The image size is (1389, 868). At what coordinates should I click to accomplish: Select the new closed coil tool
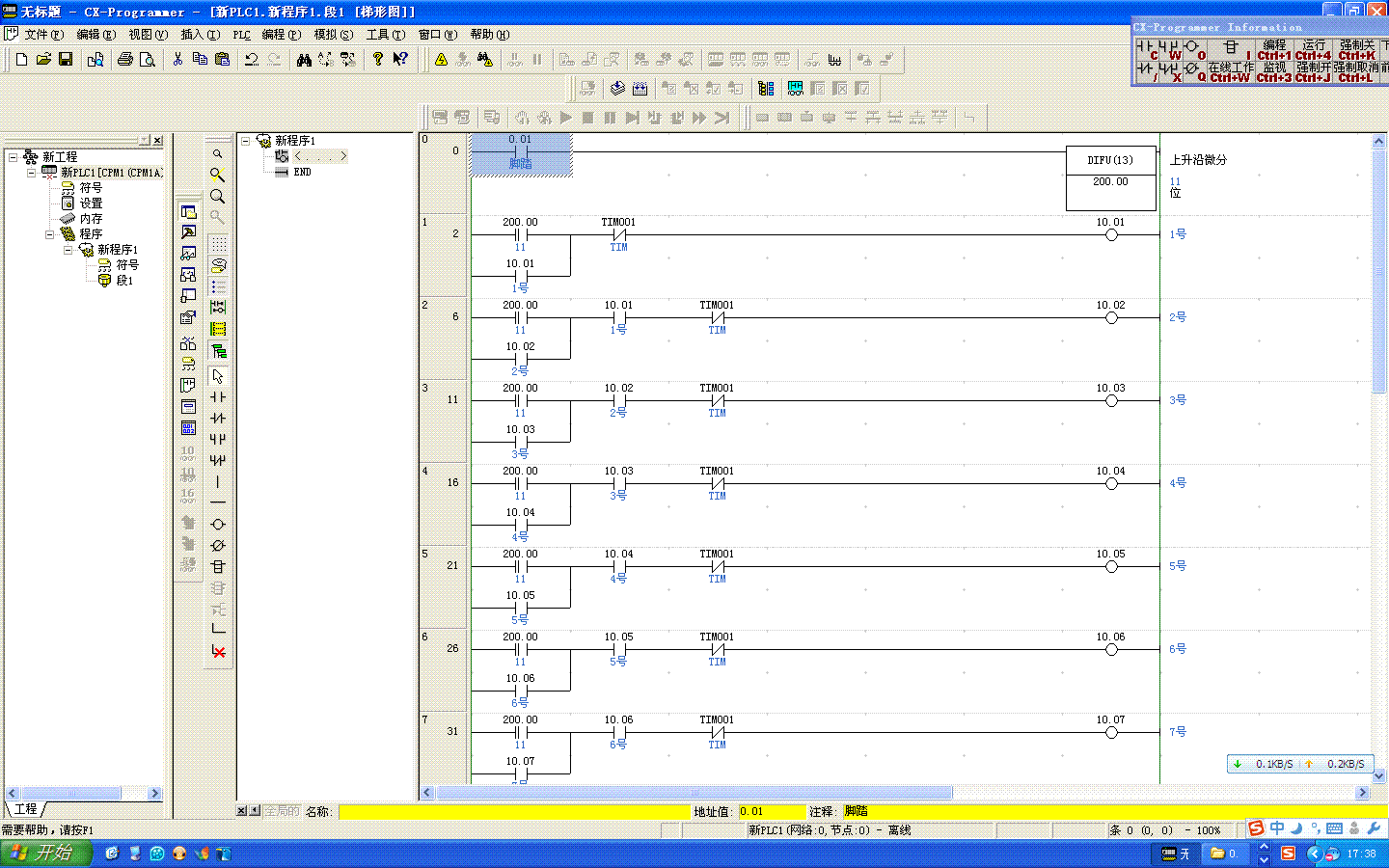[218, 545]
